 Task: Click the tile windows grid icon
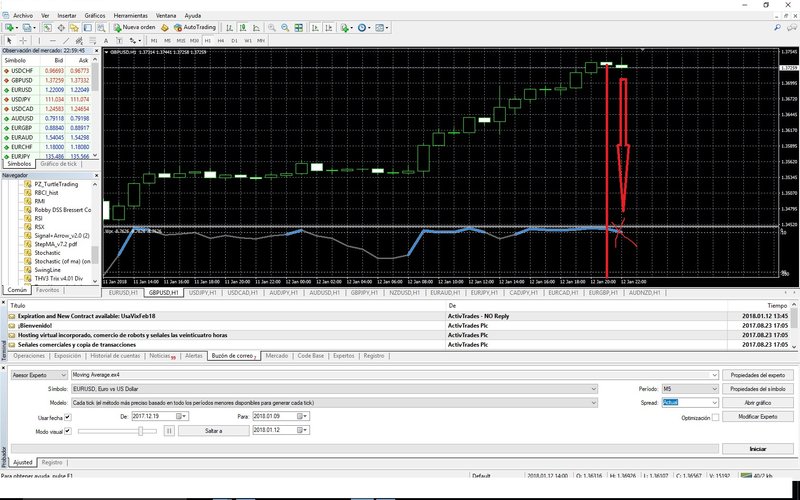[298, 28]
